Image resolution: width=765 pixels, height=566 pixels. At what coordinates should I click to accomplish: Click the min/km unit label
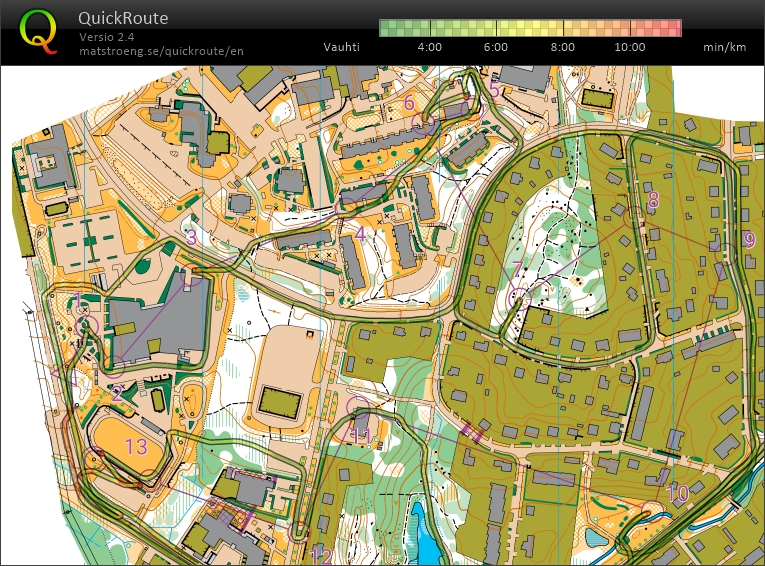click(x=724, y=47)
